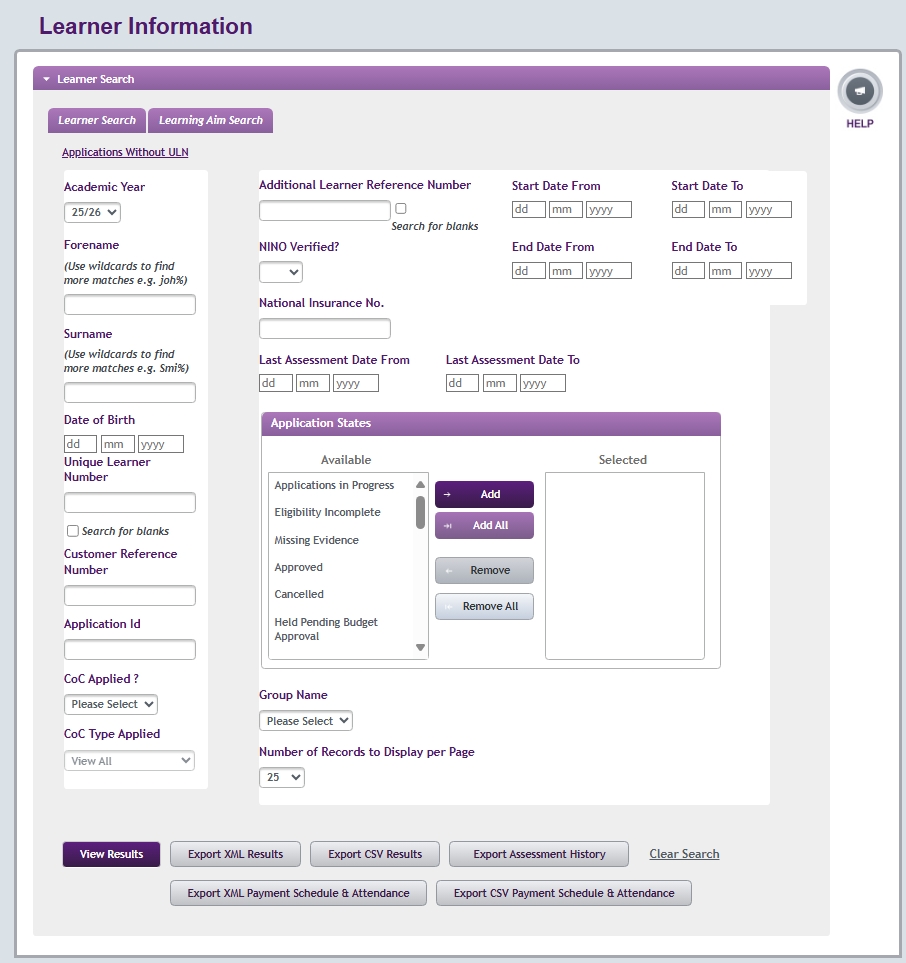Click the View Results button
906x963 pixels.
tap(110, 854)
